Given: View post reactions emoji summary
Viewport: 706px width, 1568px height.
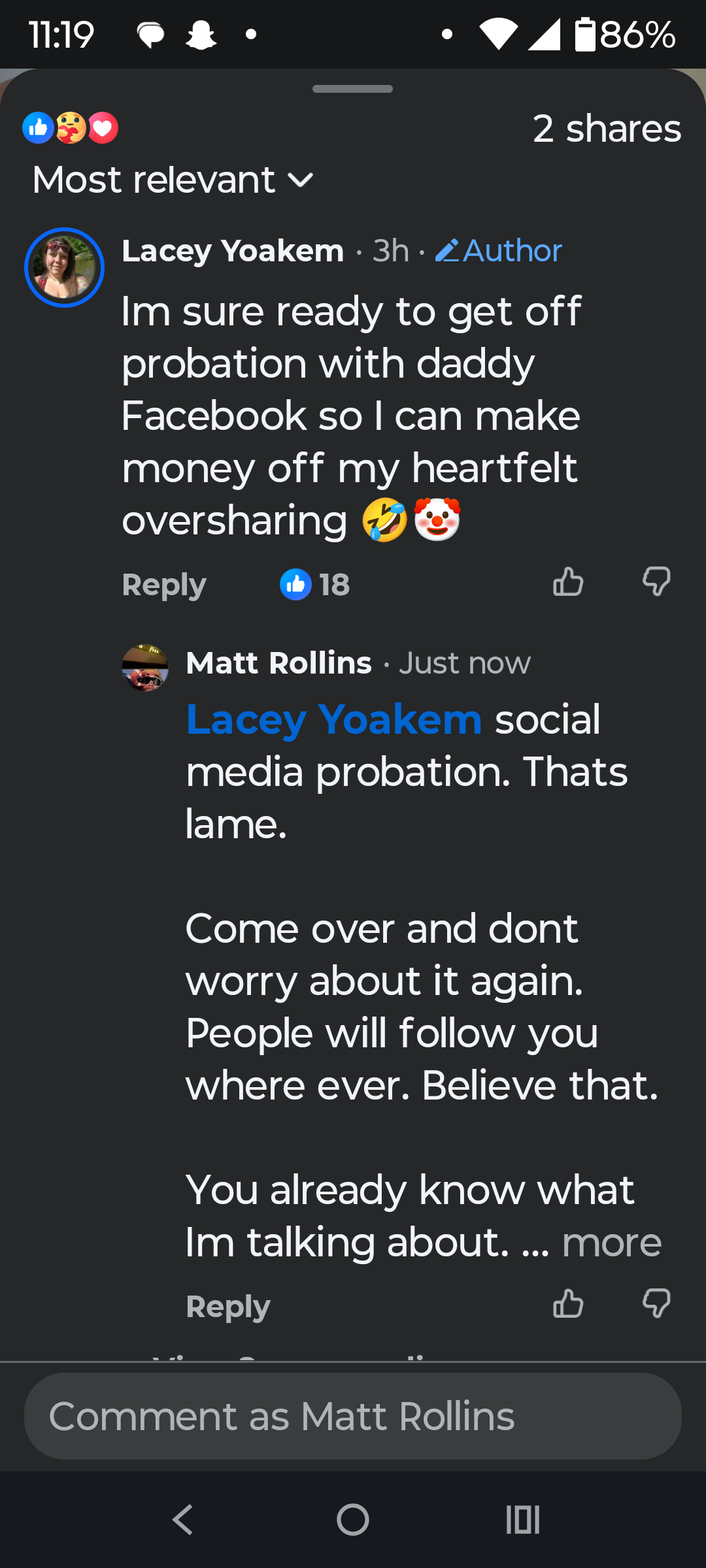Looking at the screenshot, I should [71, 128].
